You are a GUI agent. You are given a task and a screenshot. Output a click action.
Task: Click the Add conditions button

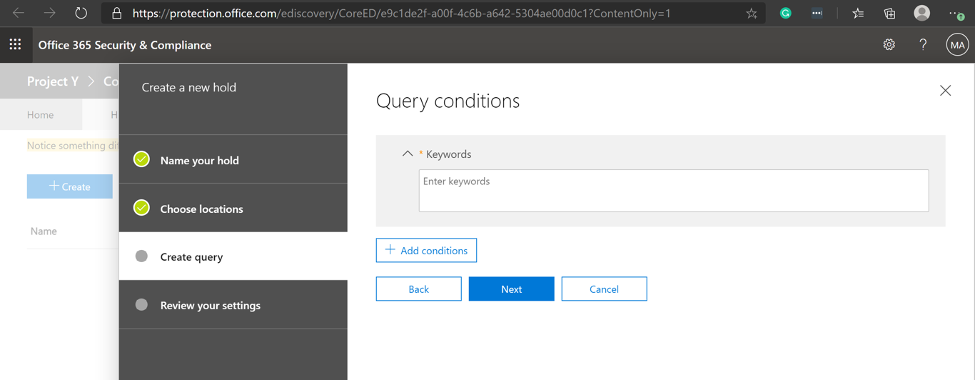click(426, 250)
